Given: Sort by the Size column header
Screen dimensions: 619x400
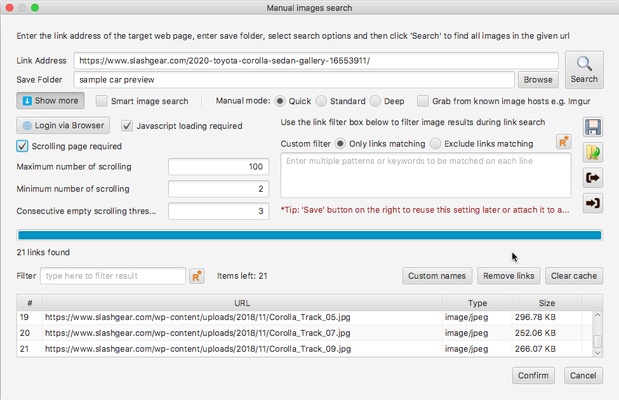Looking at the screenshot, I should coord(547,303).
